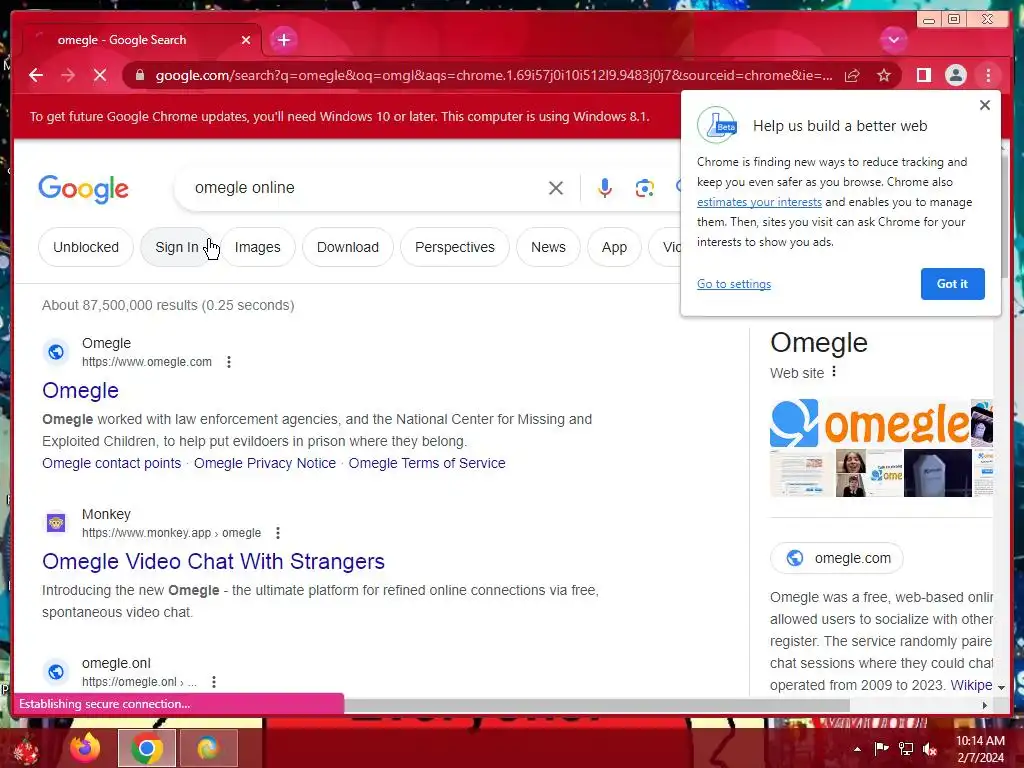Open the Omegle Terms of Service link
Image resolution: width=1024 pixels, height=768 pixels.
(426, 463)
